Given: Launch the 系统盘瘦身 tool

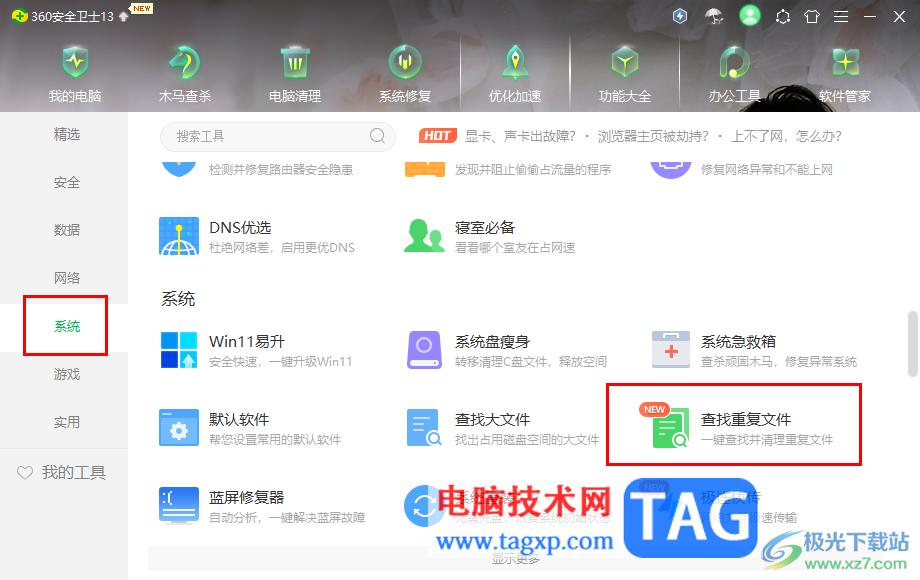Looking at the screenshot, I should (507, 350).
